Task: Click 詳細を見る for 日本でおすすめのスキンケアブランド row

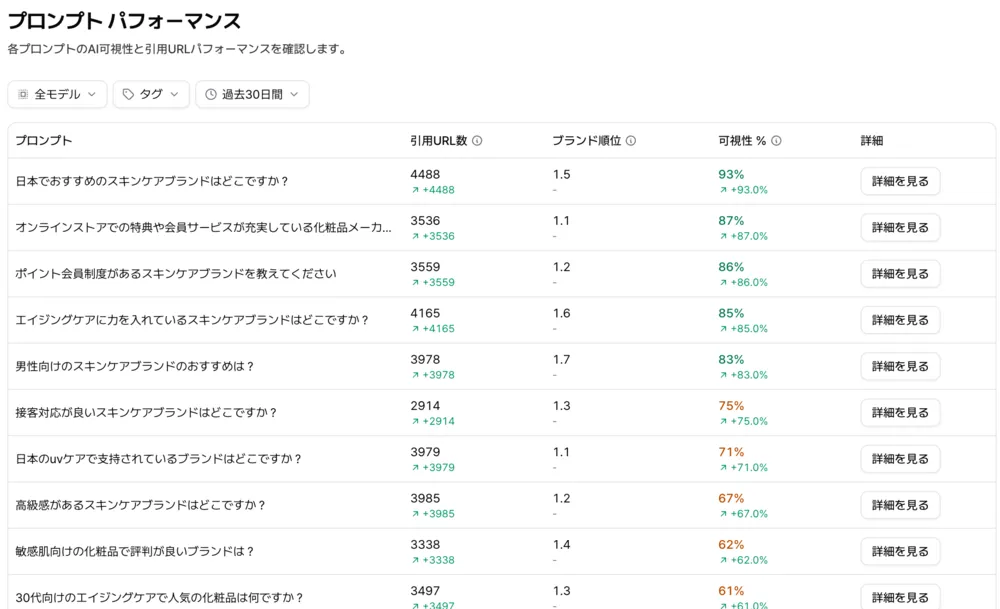Action: tap(900, 181)
